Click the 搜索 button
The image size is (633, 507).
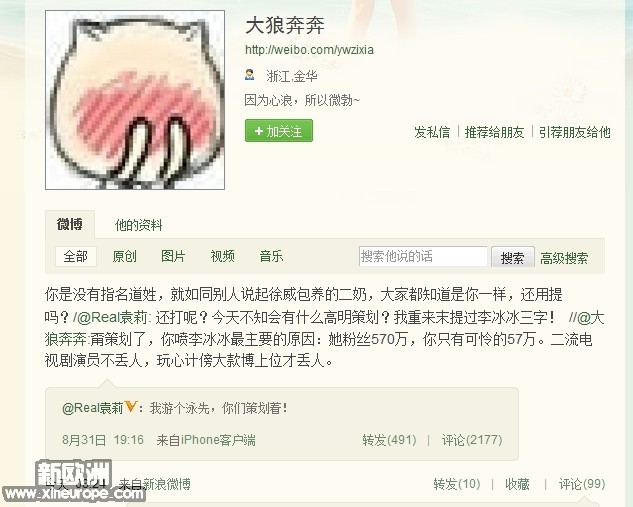[513, 257]
